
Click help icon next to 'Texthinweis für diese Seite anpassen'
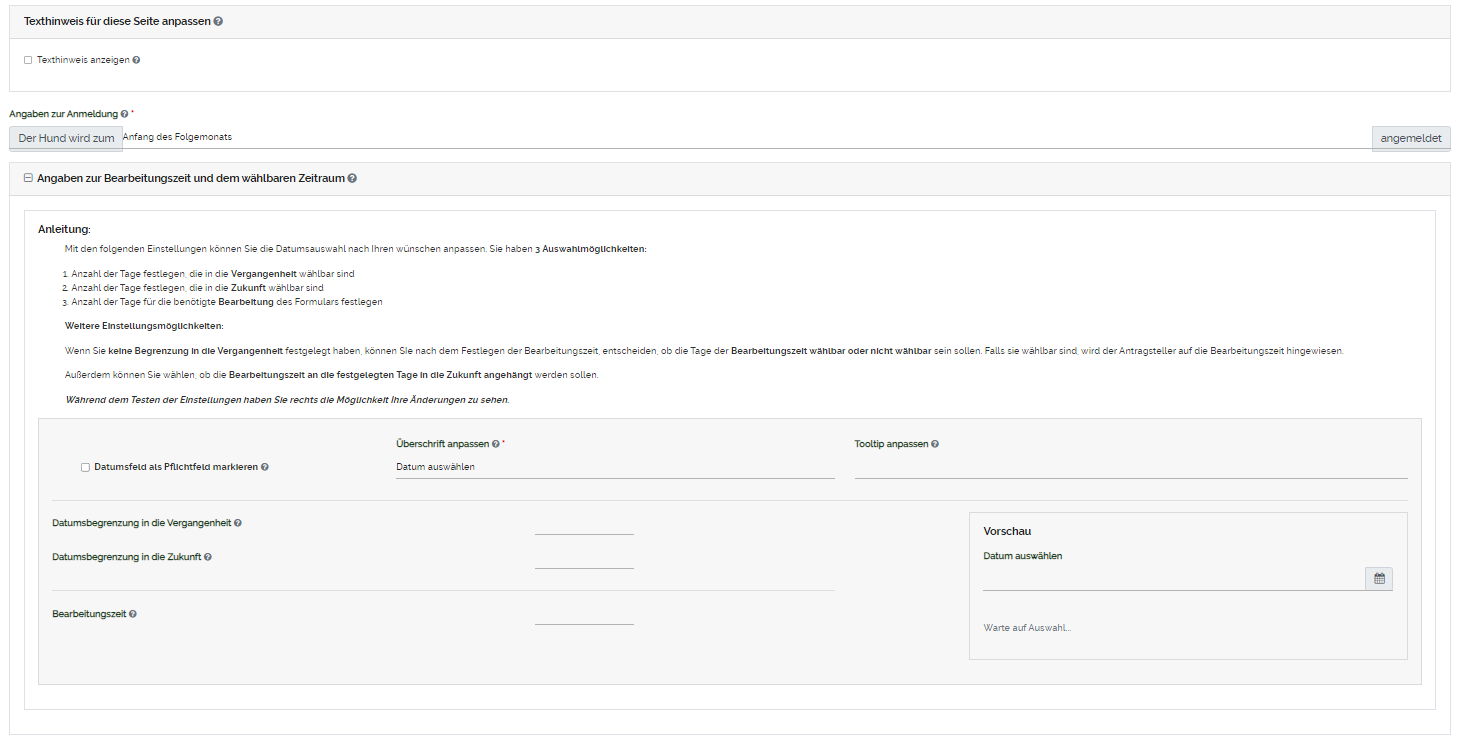218,22
